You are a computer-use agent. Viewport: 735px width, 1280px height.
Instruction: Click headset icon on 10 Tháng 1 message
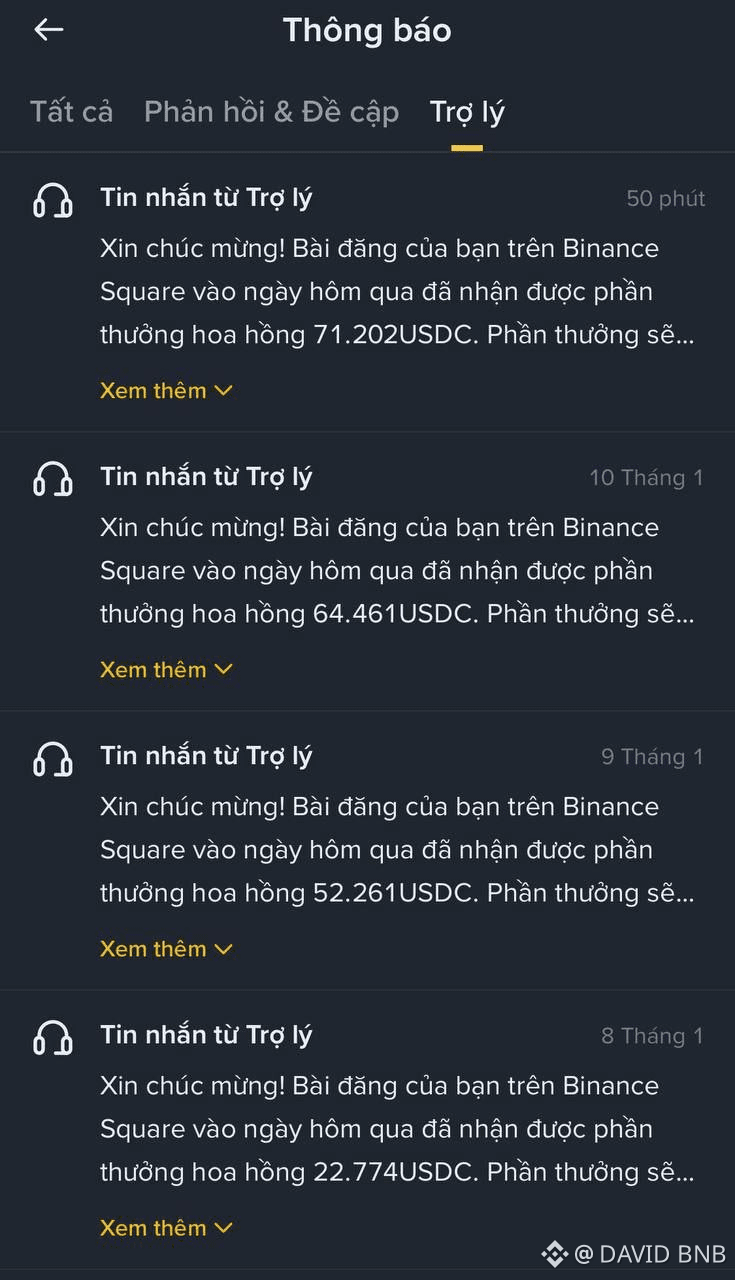point(53,480)
